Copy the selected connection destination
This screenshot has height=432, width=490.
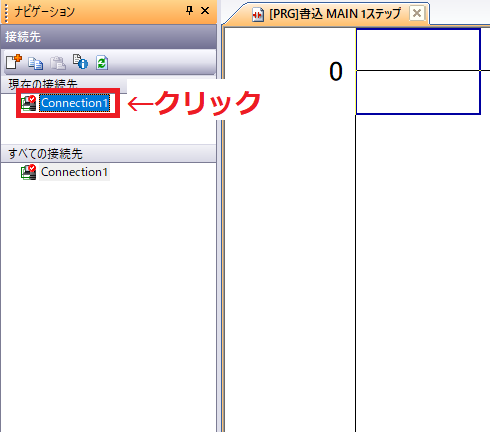35,63
